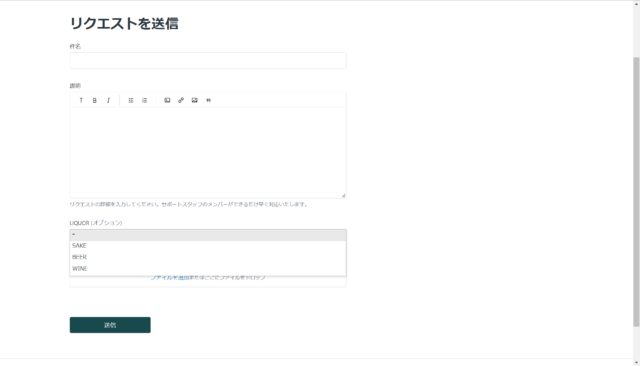Click the 送信 submit button
The height and width of the screenshot is (366, 640).
(x=110, y=325)
